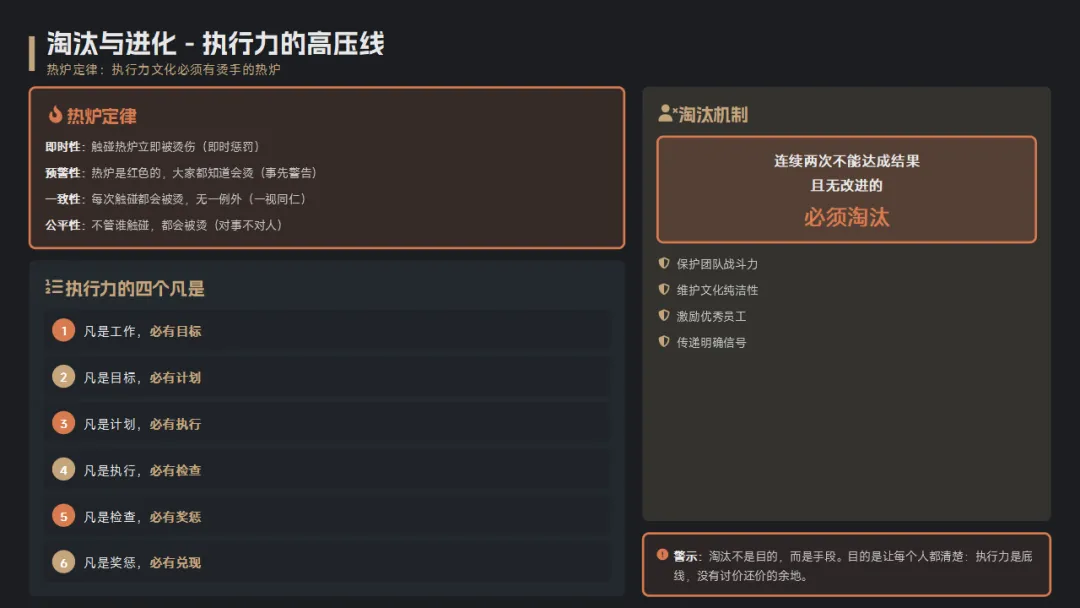Click the shield icon next to 保护团队战斗力
Screen dimensions: 1080x608
664,263
